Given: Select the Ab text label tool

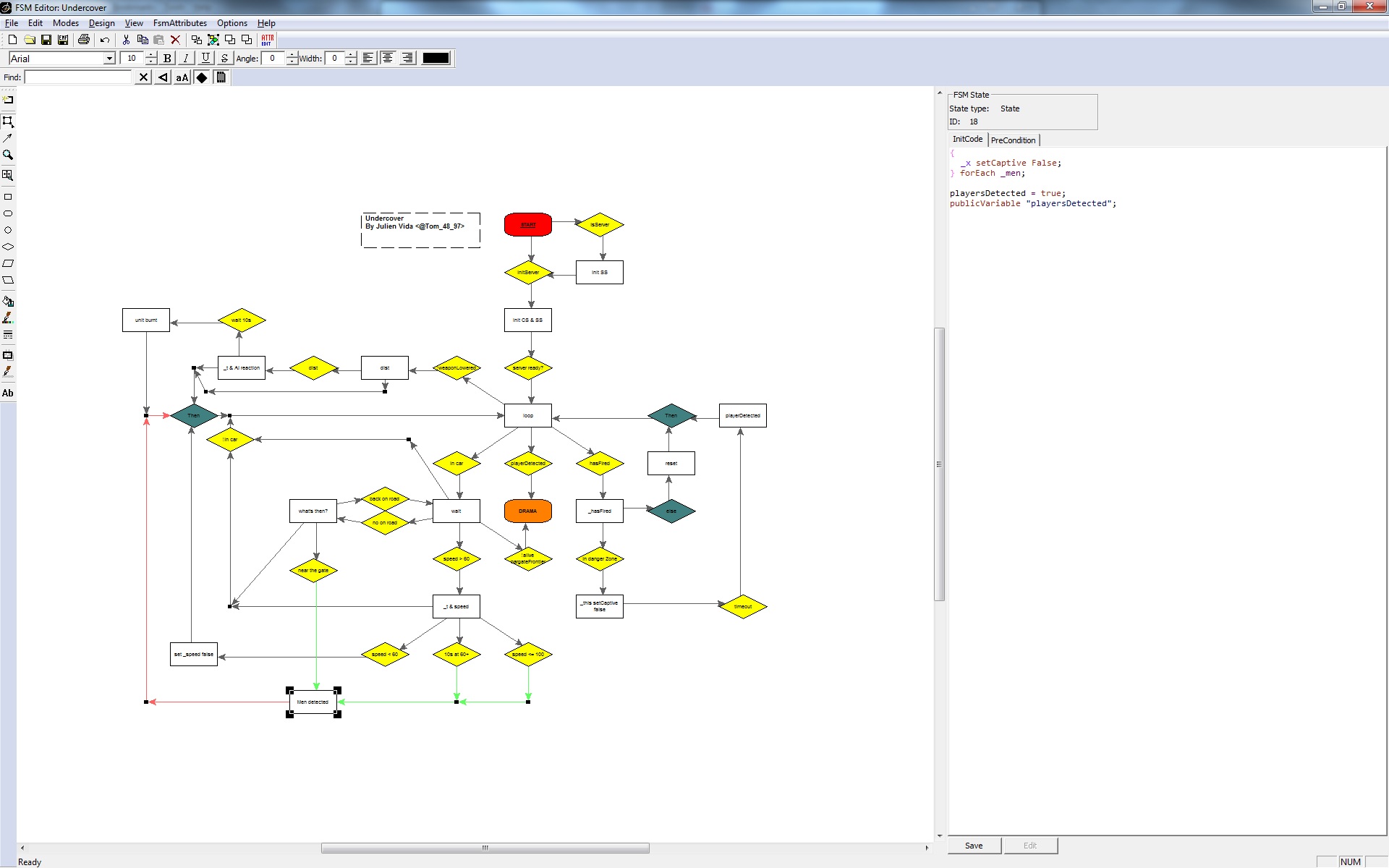Looking at the screenshot, I should [9, 393].
